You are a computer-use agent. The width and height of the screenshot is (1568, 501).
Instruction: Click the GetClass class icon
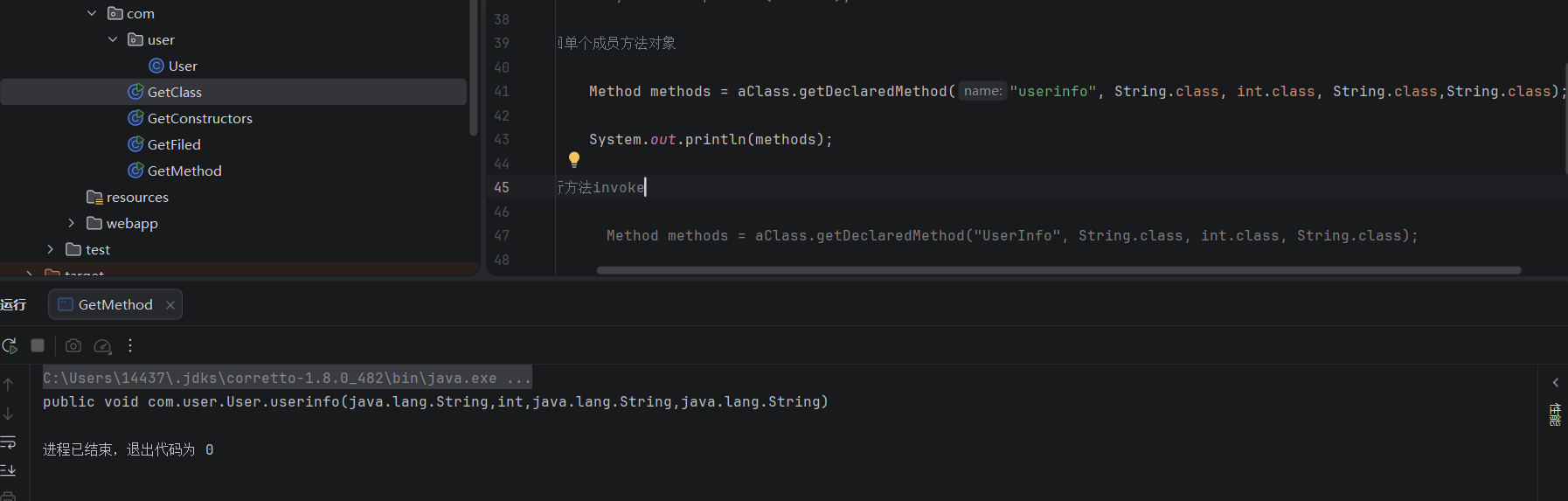135,92
